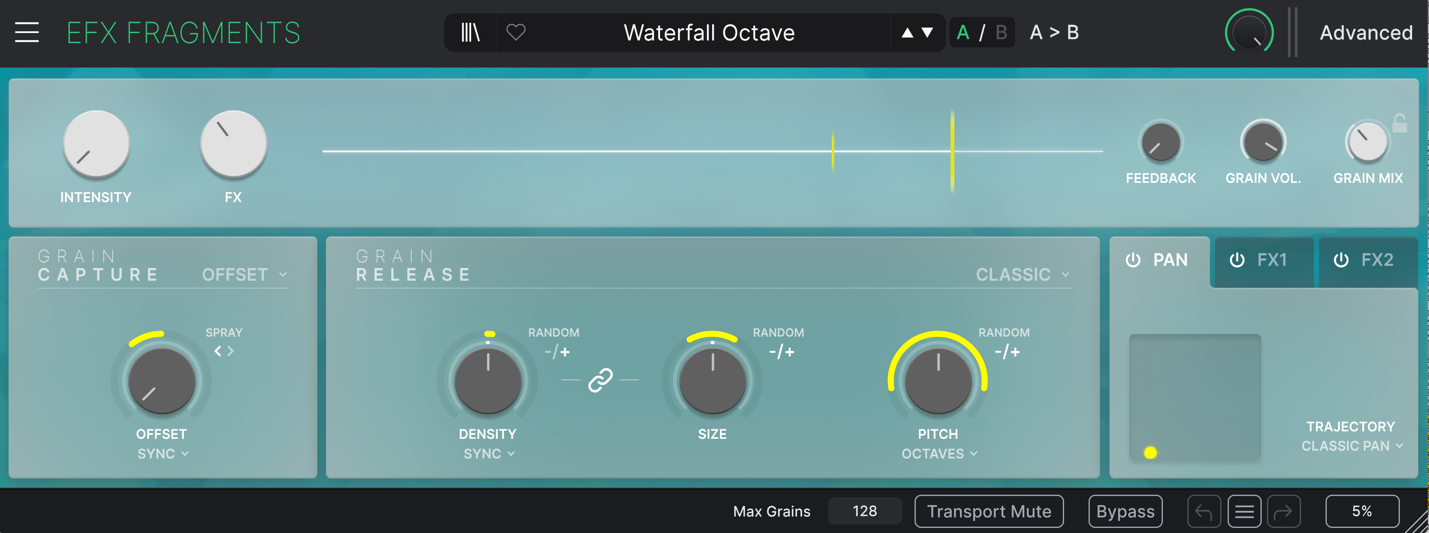Switch to preset slot B

[1001, 33]
